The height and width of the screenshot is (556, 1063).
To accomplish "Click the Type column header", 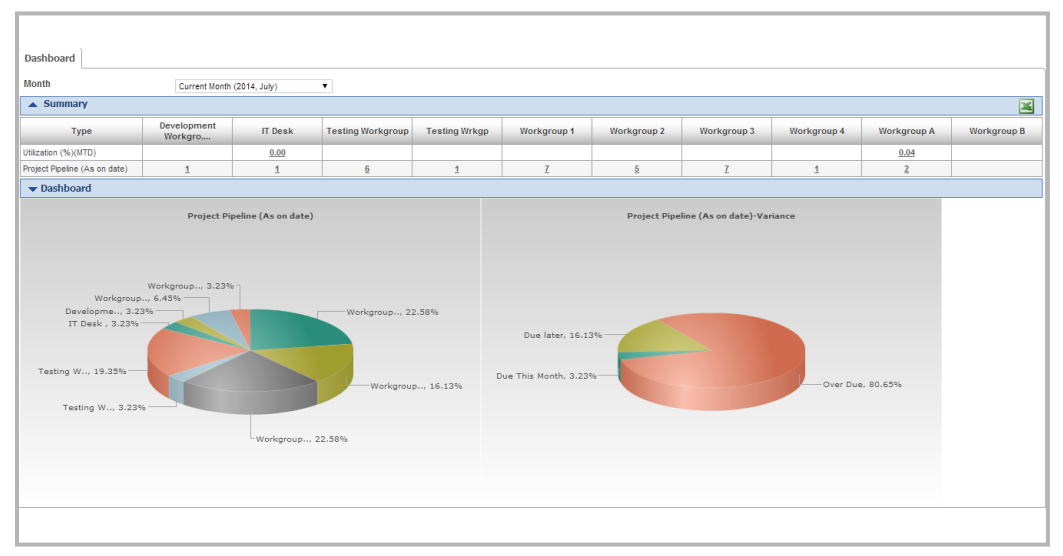I will pos(81,131).
